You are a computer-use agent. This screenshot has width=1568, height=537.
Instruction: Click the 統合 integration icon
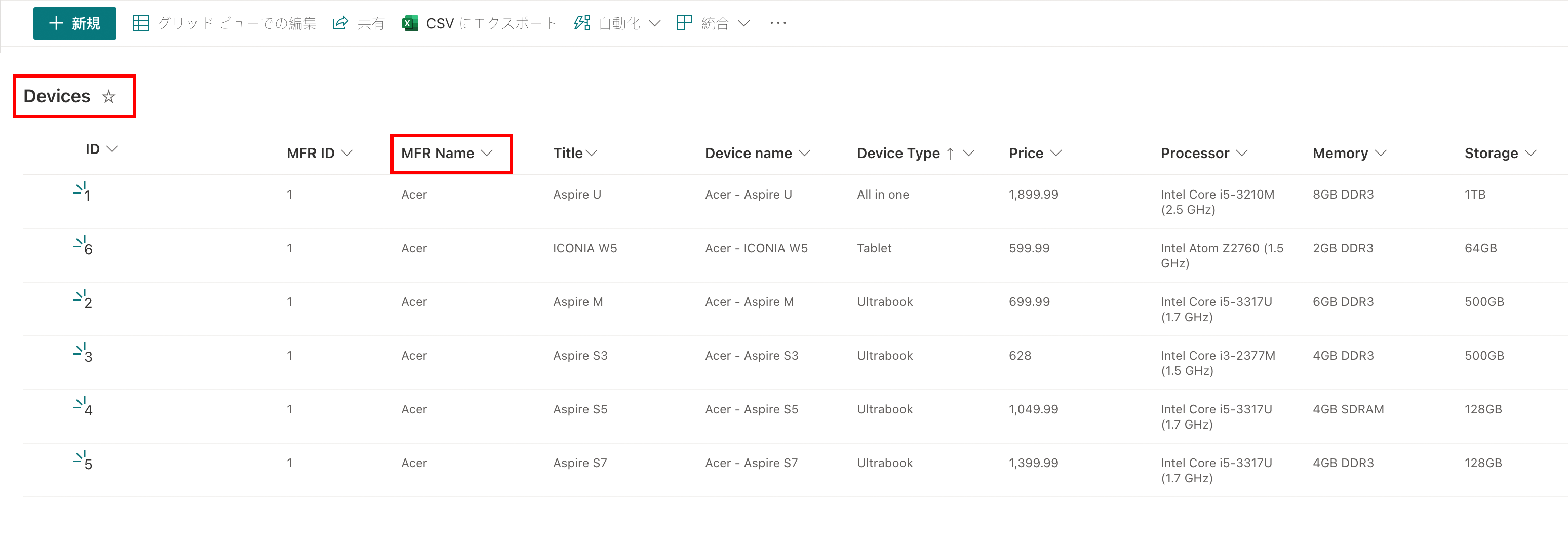click(x=685, y=23)
